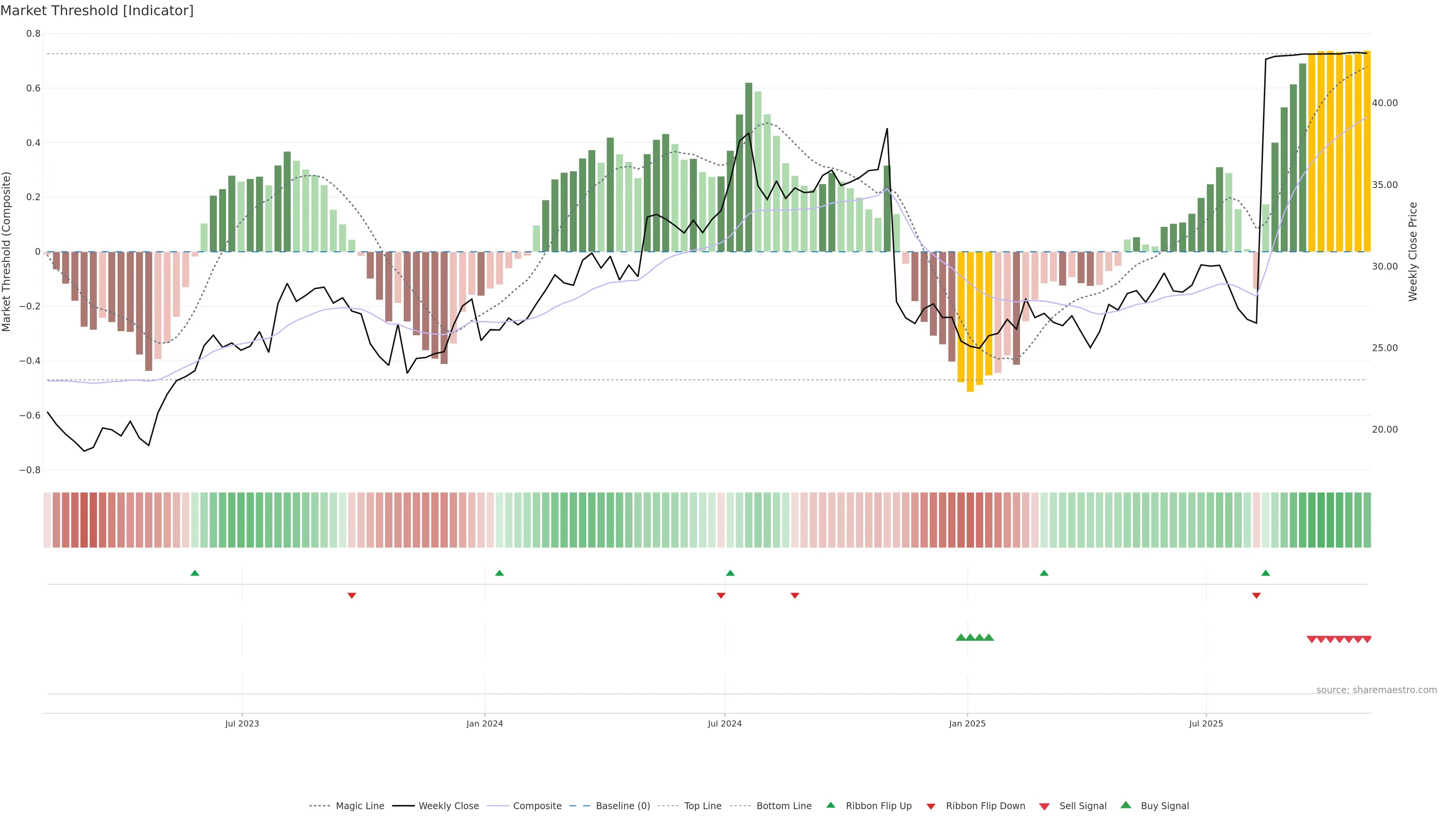Click the green flip-up triangle just after Jan 2024

(x=499, y=573)
